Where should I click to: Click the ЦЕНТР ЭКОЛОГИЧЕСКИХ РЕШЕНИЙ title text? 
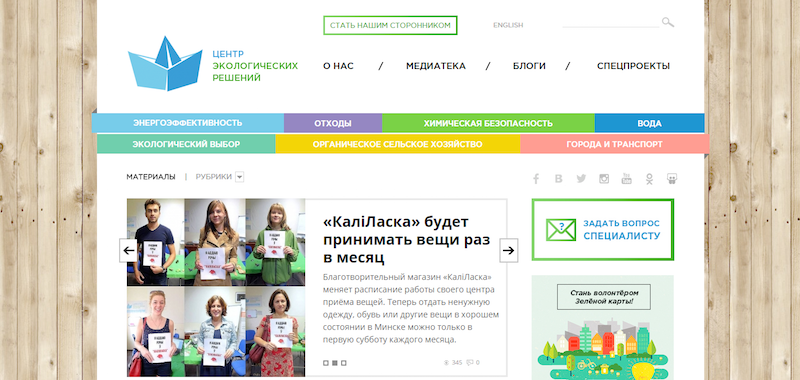pyautogui.click(x=255, y=66)
